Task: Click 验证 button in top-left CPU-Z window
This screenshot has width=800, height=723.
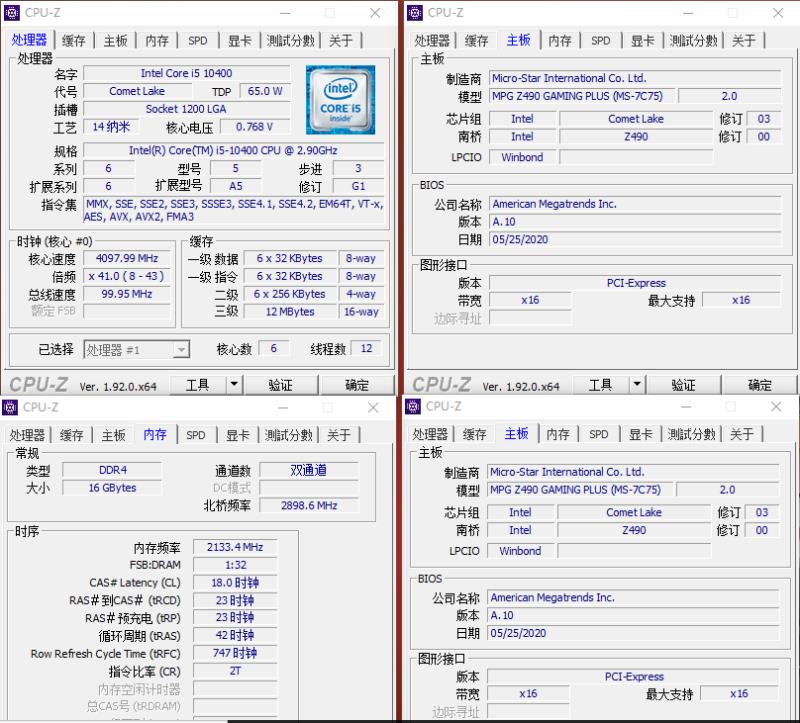Action: pyautogui.click(x=281, y=385)
